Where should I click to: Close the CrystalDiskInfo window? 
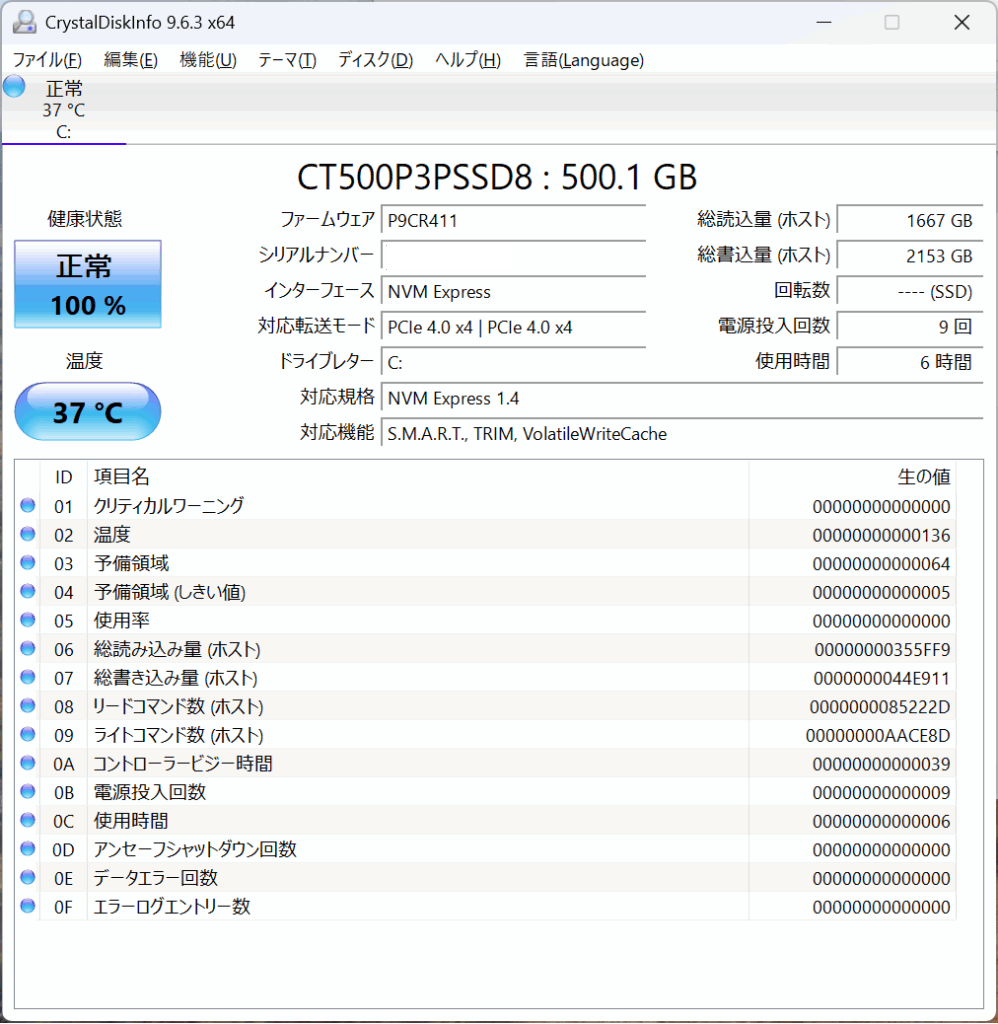pos(961,22)
